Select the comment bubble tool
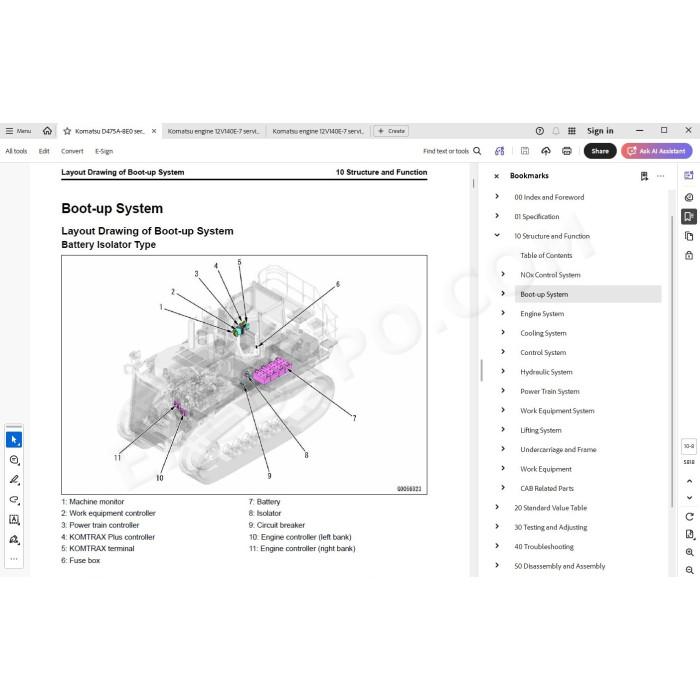This screenshot has height=700, width=700. tap(14, 460)
